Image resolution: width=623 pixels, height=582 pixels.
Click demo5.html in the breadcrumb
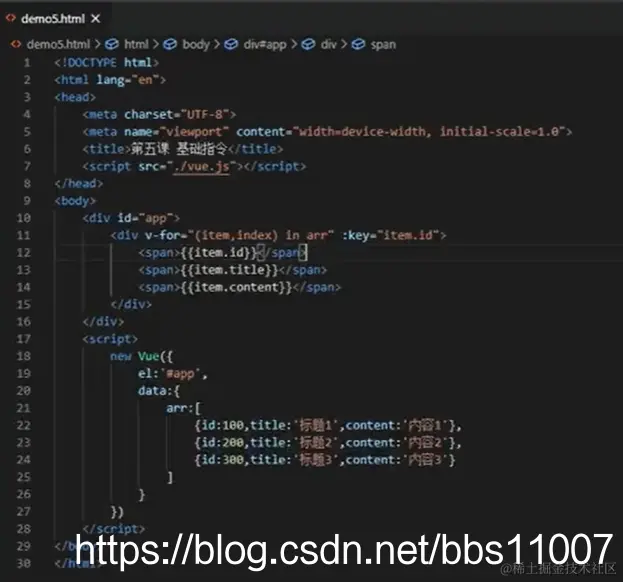coord(58,44)
